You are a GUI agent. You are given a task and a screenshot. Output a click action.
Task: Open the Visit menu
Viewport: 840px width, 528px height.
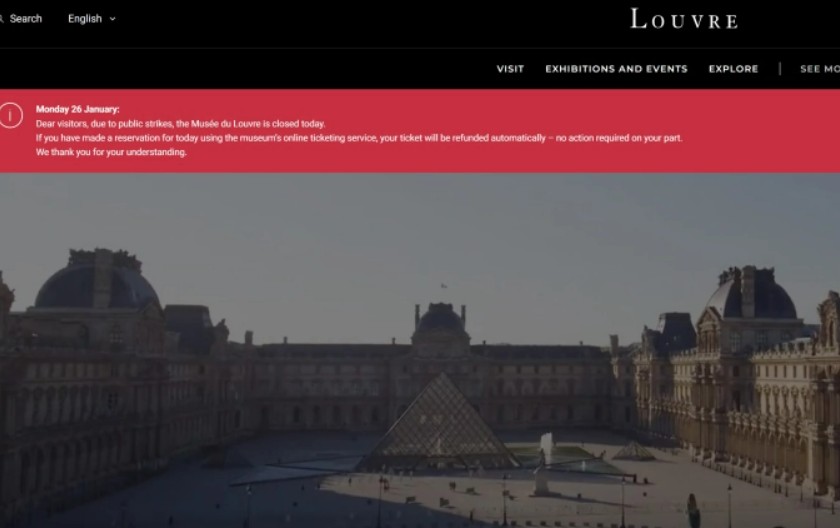coord(510,69)
